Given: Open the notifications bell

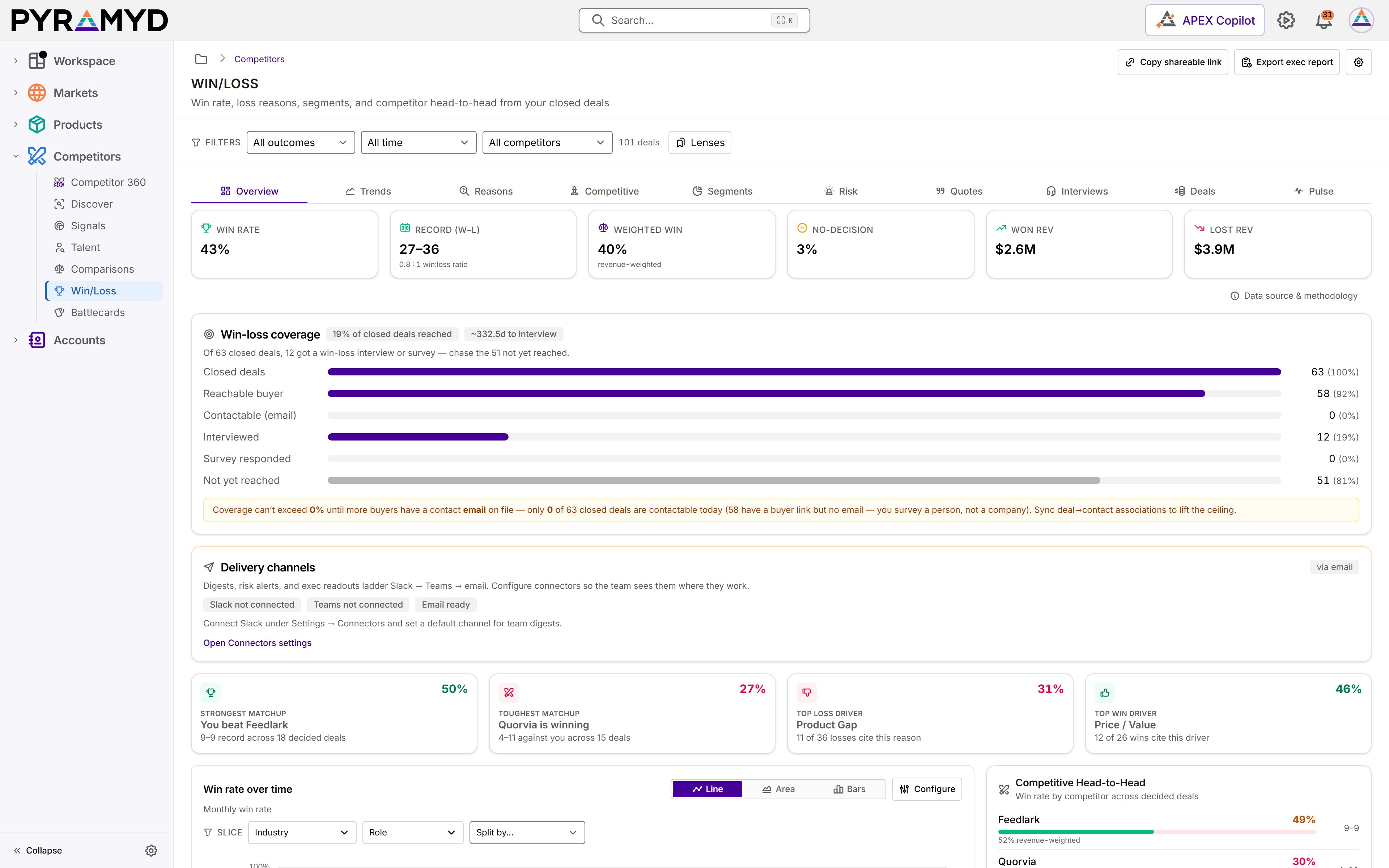Looking at the screenshot, I should (x=1324, y=20).
